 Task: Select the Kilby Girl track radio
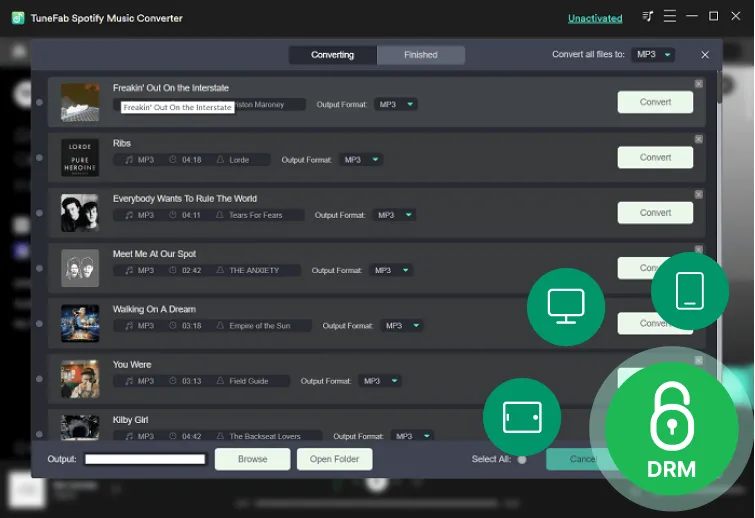click(x=39, y=434)
